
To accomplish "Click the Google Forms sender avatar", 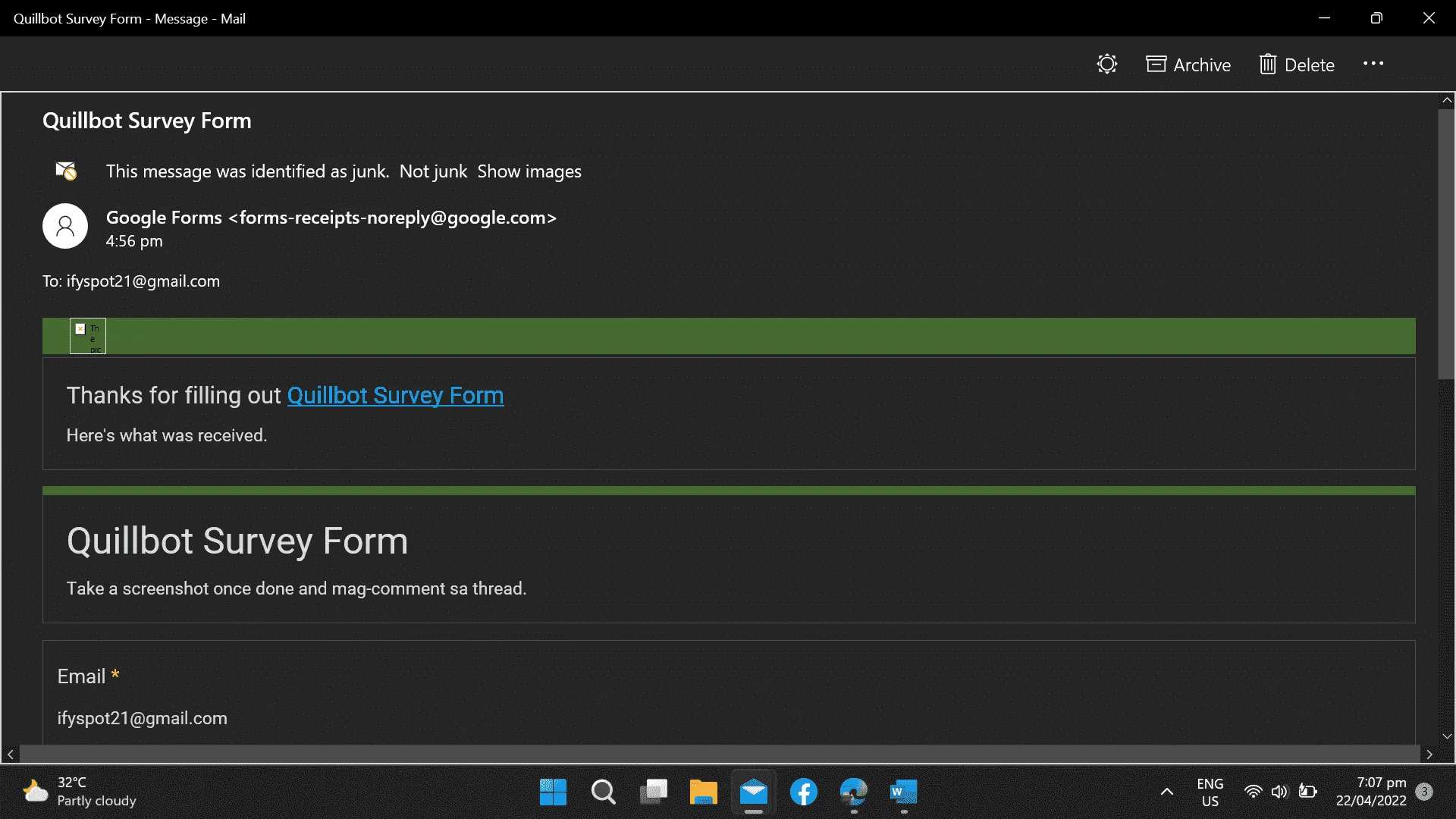I will [x=65, y=226].
